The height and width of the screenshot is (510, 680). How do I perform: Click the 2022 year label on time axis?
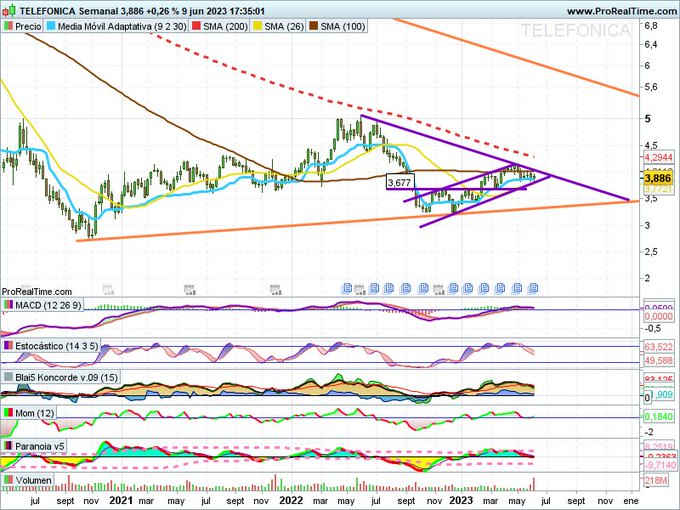tap(291, 500)
